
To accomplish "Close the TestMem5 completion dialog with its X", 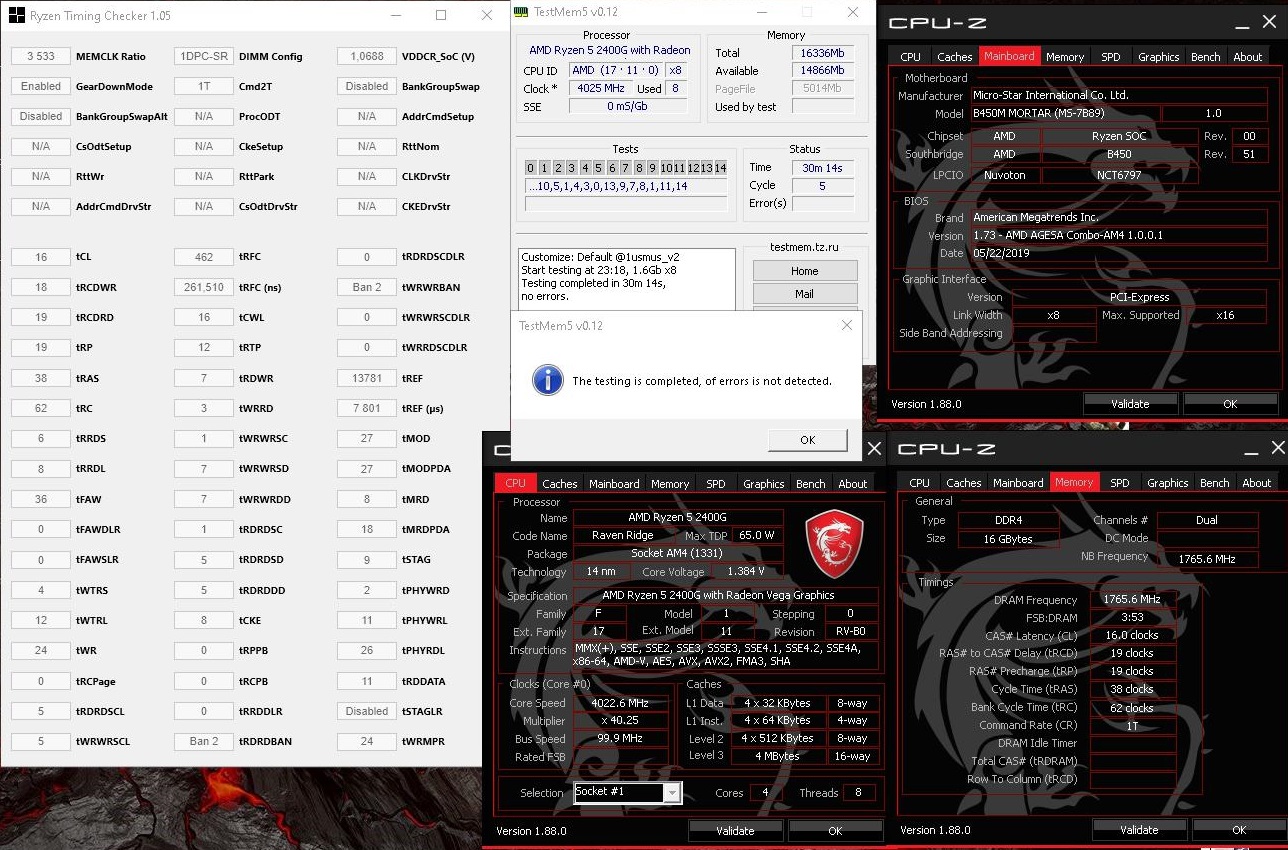I will pyautogui.click(x=846, y=325).
